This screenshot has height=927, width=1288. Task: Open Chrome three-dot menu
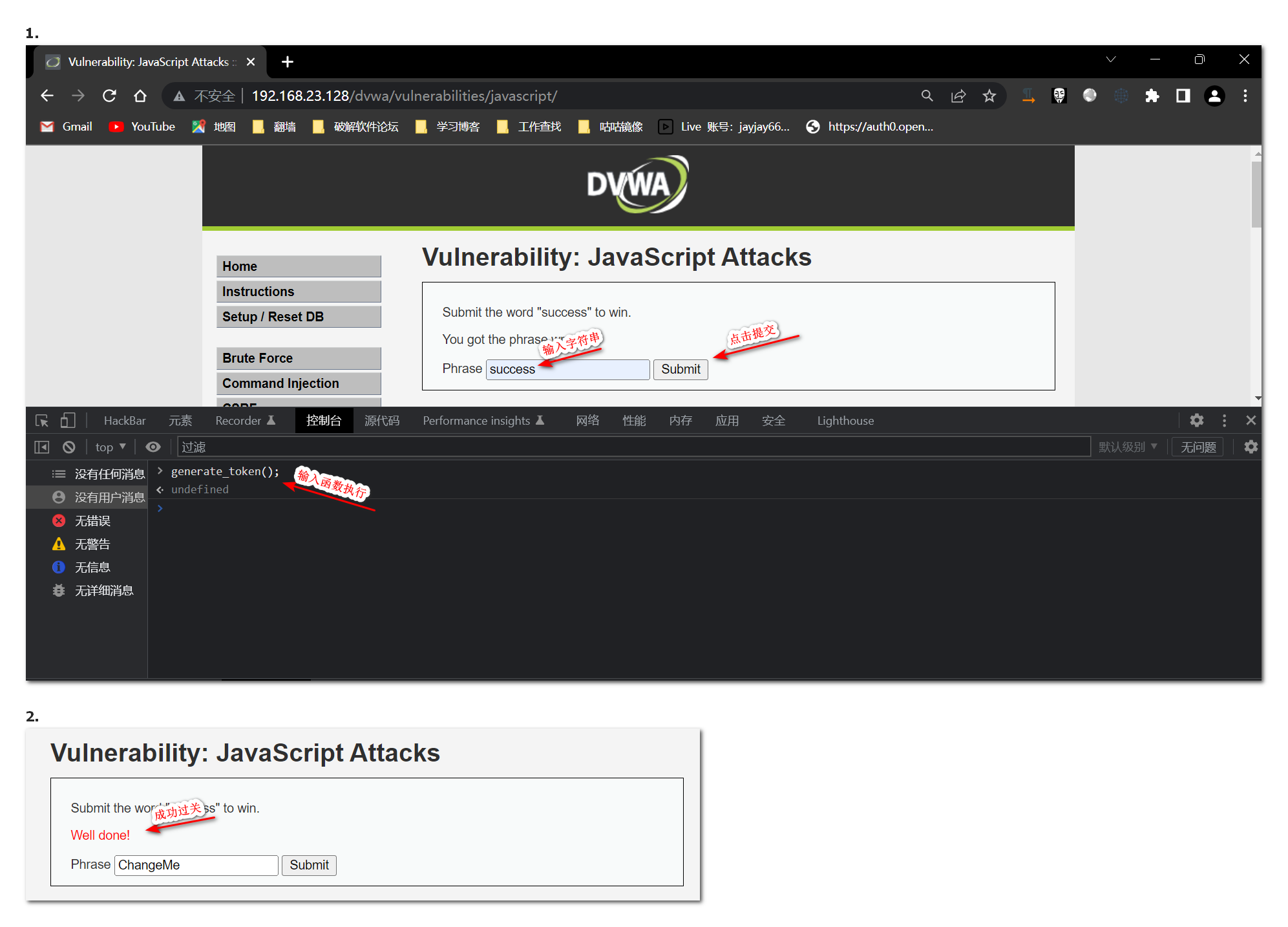[x=1245, y=96]
